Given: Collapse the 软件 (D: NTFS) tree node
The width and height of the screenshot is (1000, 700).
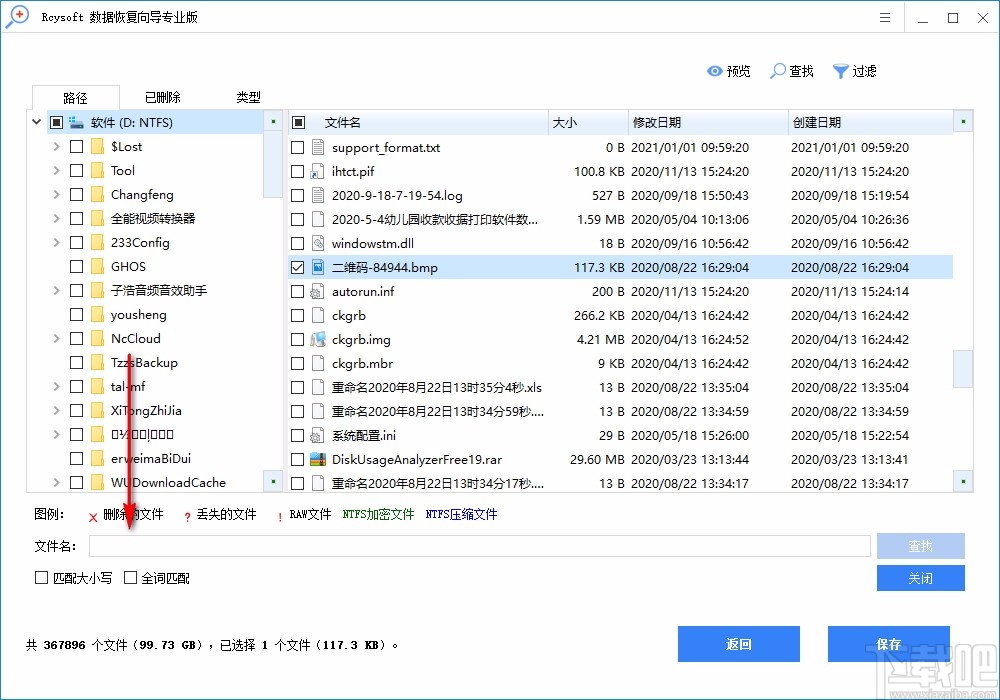Looking at the screenshot, I should pyautogui.click(x=36, y=121).
